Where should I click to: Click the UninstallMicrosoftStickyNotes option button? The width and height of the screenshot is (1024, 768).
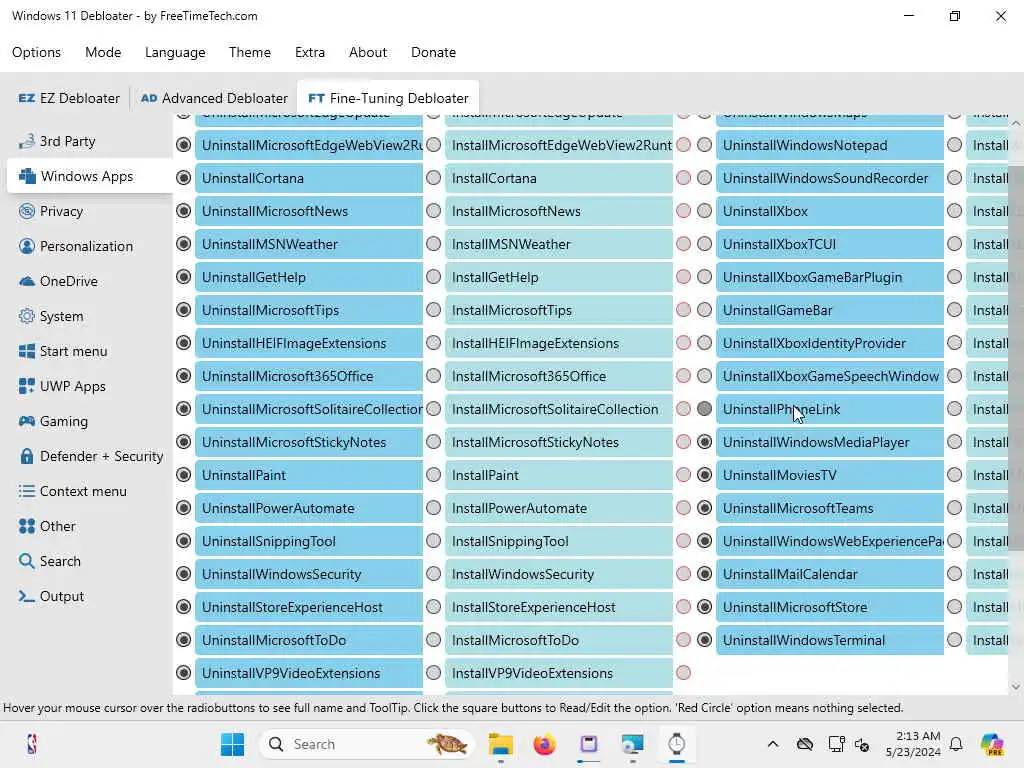coord(309,442)
